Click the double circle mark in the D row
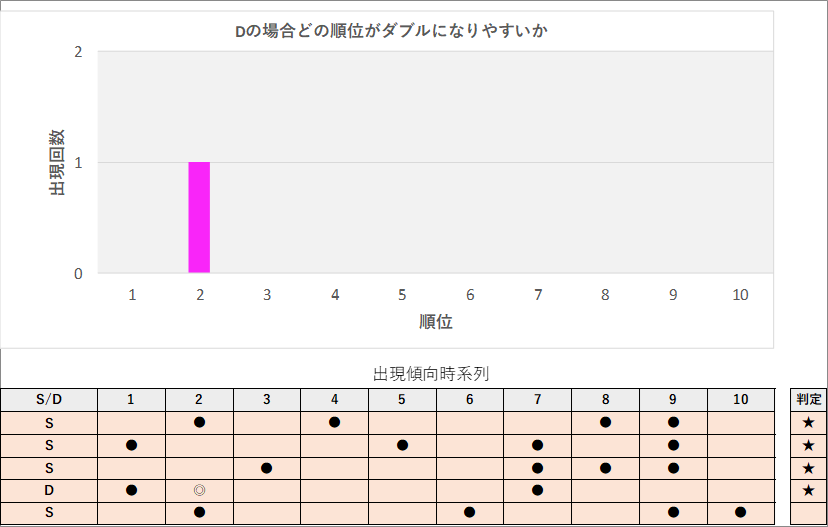Image resolution: width=828 pixels, height=527 pixels. 200,490
